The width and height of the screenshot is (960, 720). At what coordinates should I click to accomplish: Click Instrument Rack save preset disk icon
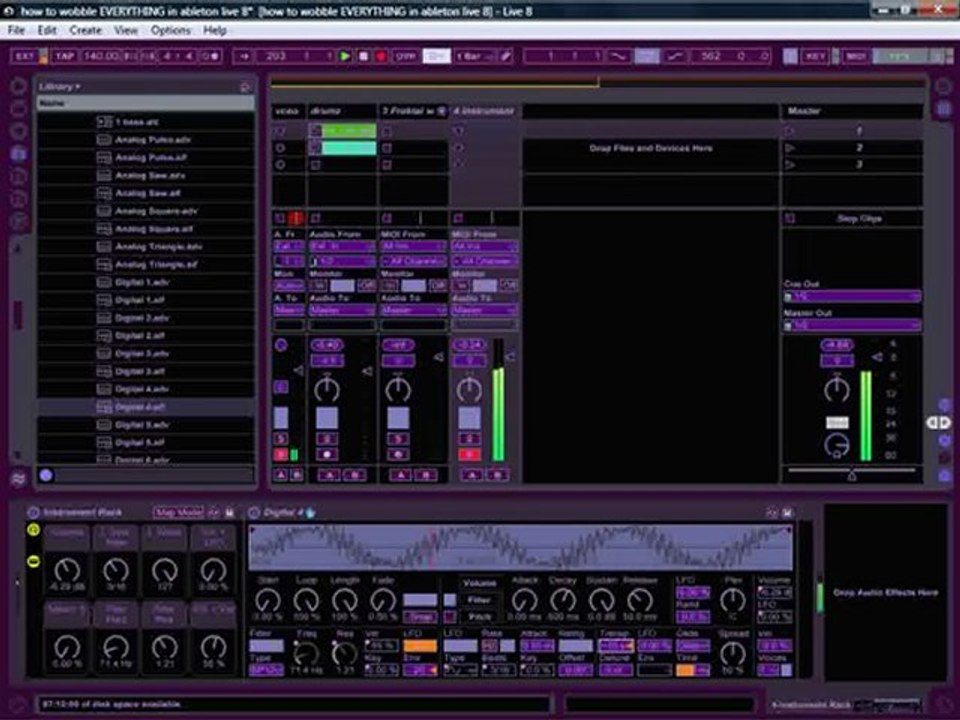[x=230, y=512]
